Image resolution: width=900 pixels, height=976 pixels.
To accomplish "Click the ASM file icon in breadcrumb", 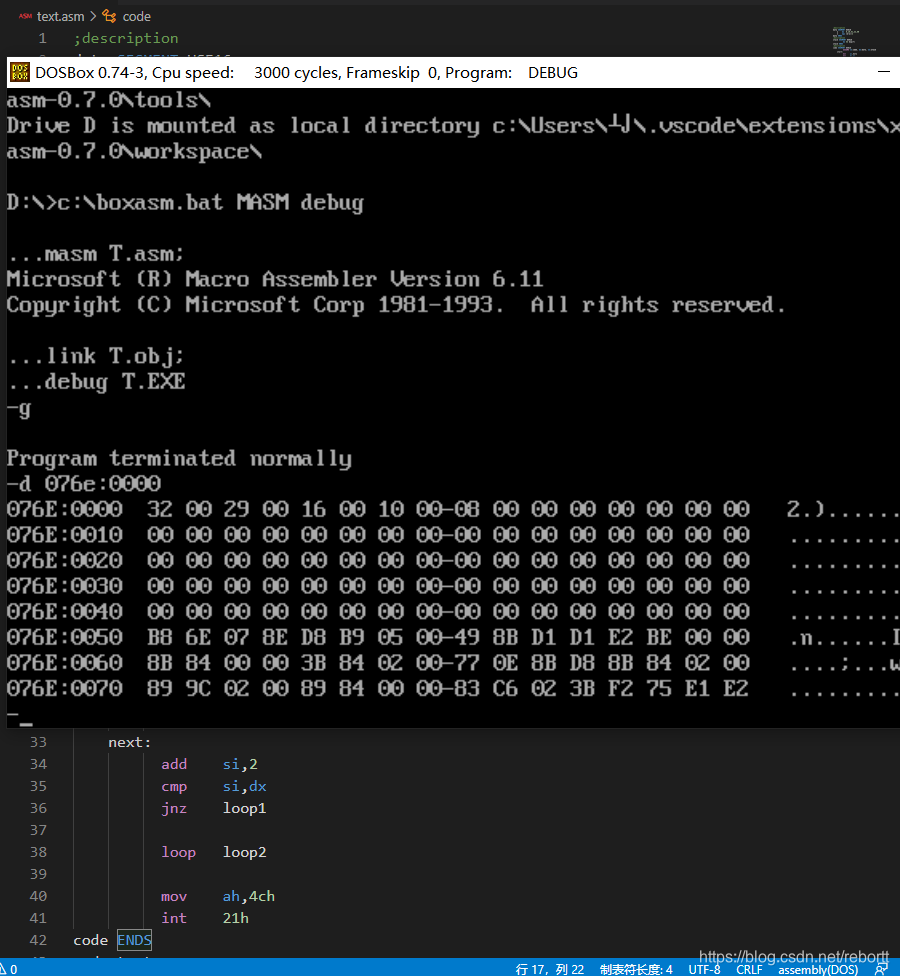I will tap(26, 16).
